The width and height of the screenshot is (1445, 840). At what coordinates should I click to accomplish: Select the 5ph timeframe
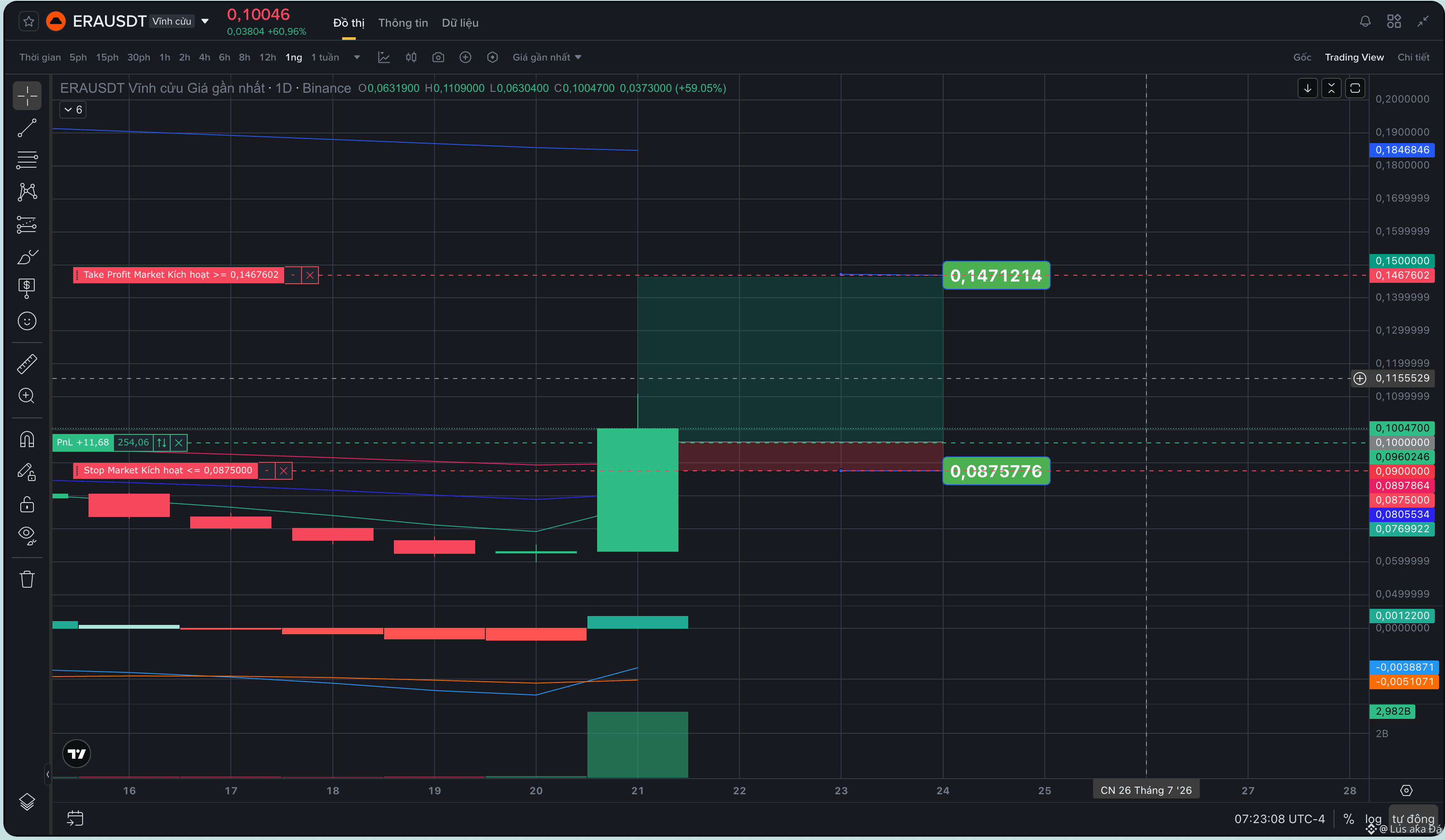[78, 57]
